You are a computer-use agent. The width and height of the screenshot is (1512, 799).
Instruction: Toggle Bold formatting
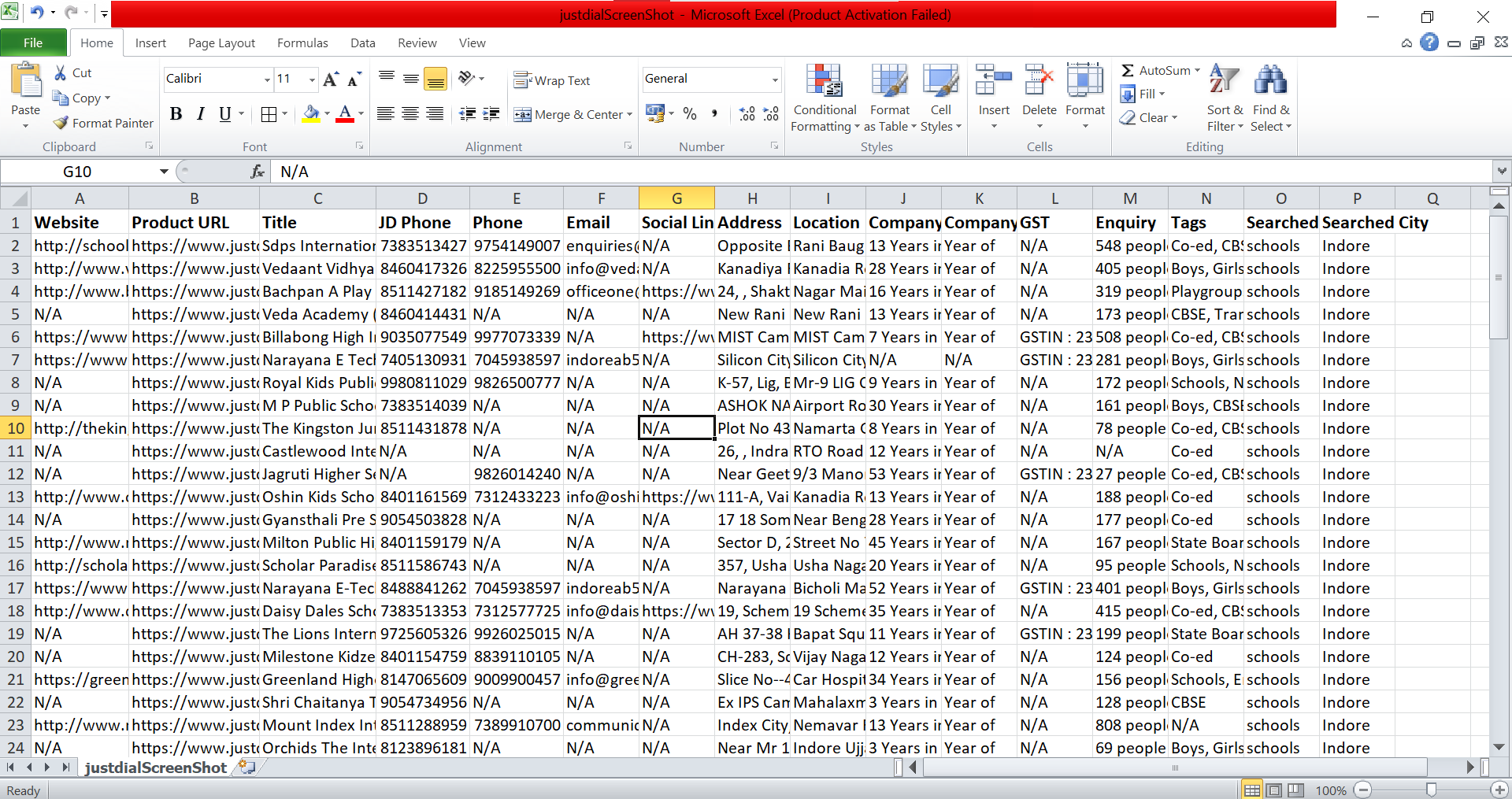pos(176,114)
